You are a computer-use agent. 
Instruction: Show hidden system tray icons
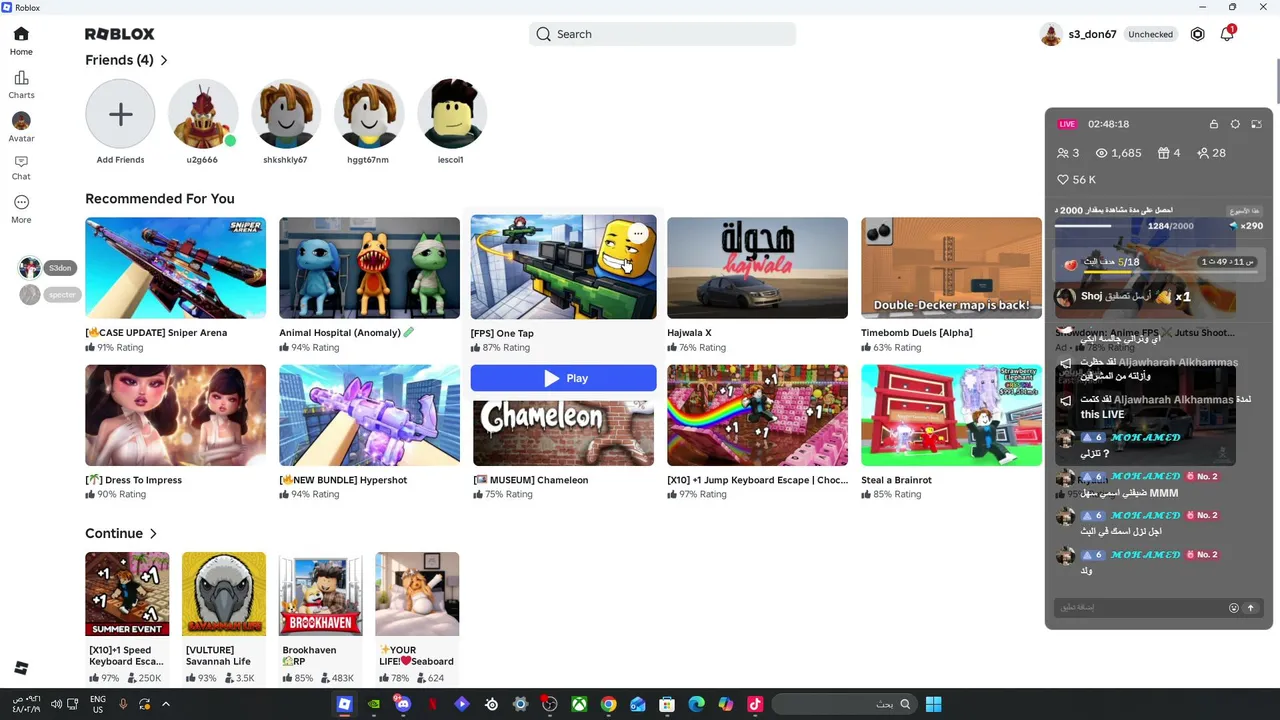pyautogui.click(x=166, y=704)
